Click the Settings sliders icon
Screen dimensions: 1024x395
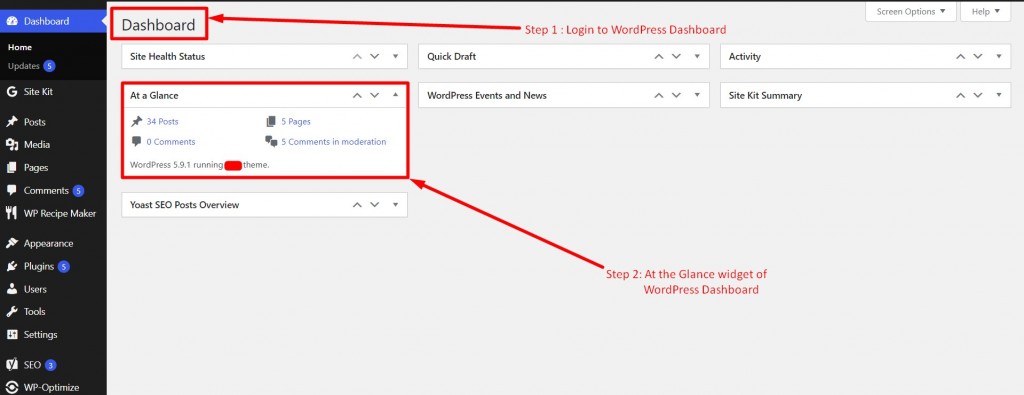(x=12, y=335)
